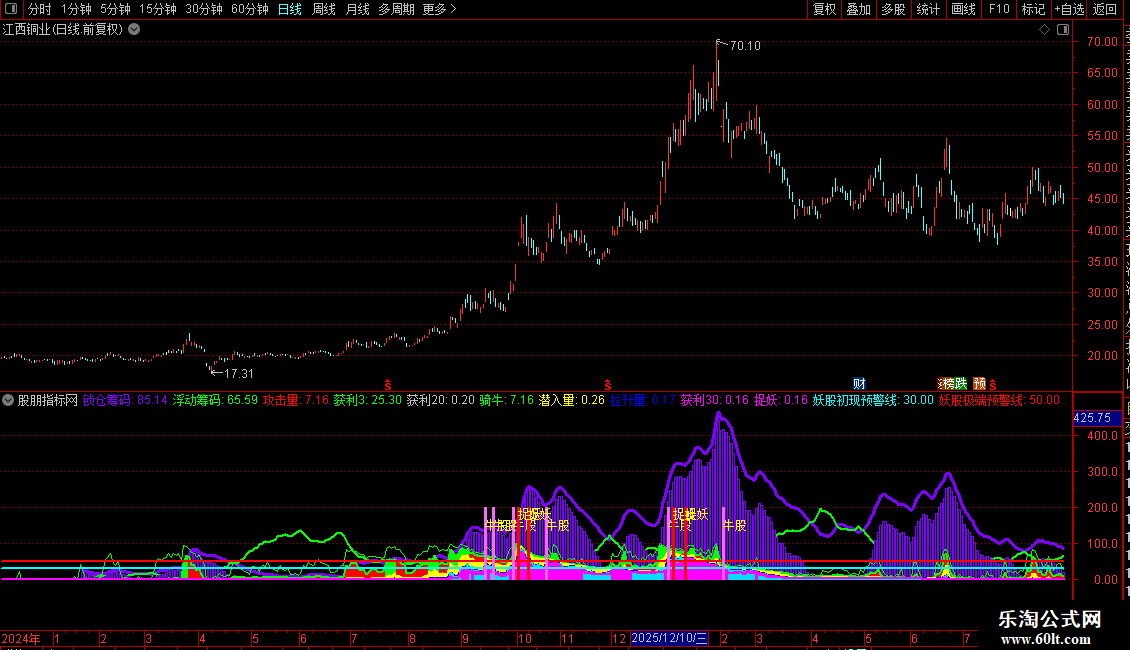Open the 复权 adjustment option
Image resolution: width=1130 pixels, height=650 pixels.
click(x=824, y=9)
